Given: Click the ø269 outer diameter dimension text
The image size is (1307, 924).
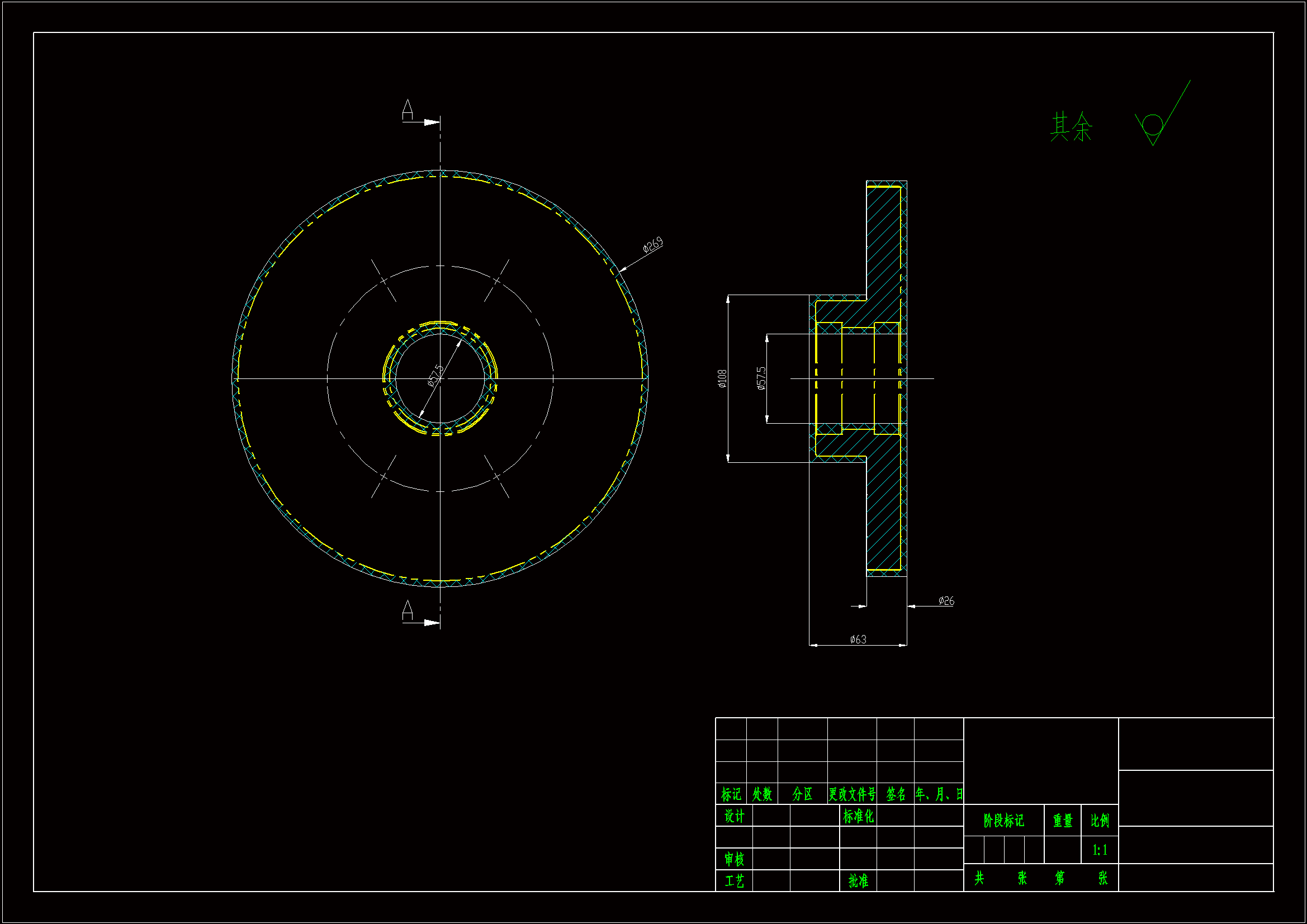Looking at the screenshot, I should pos(653,245).
